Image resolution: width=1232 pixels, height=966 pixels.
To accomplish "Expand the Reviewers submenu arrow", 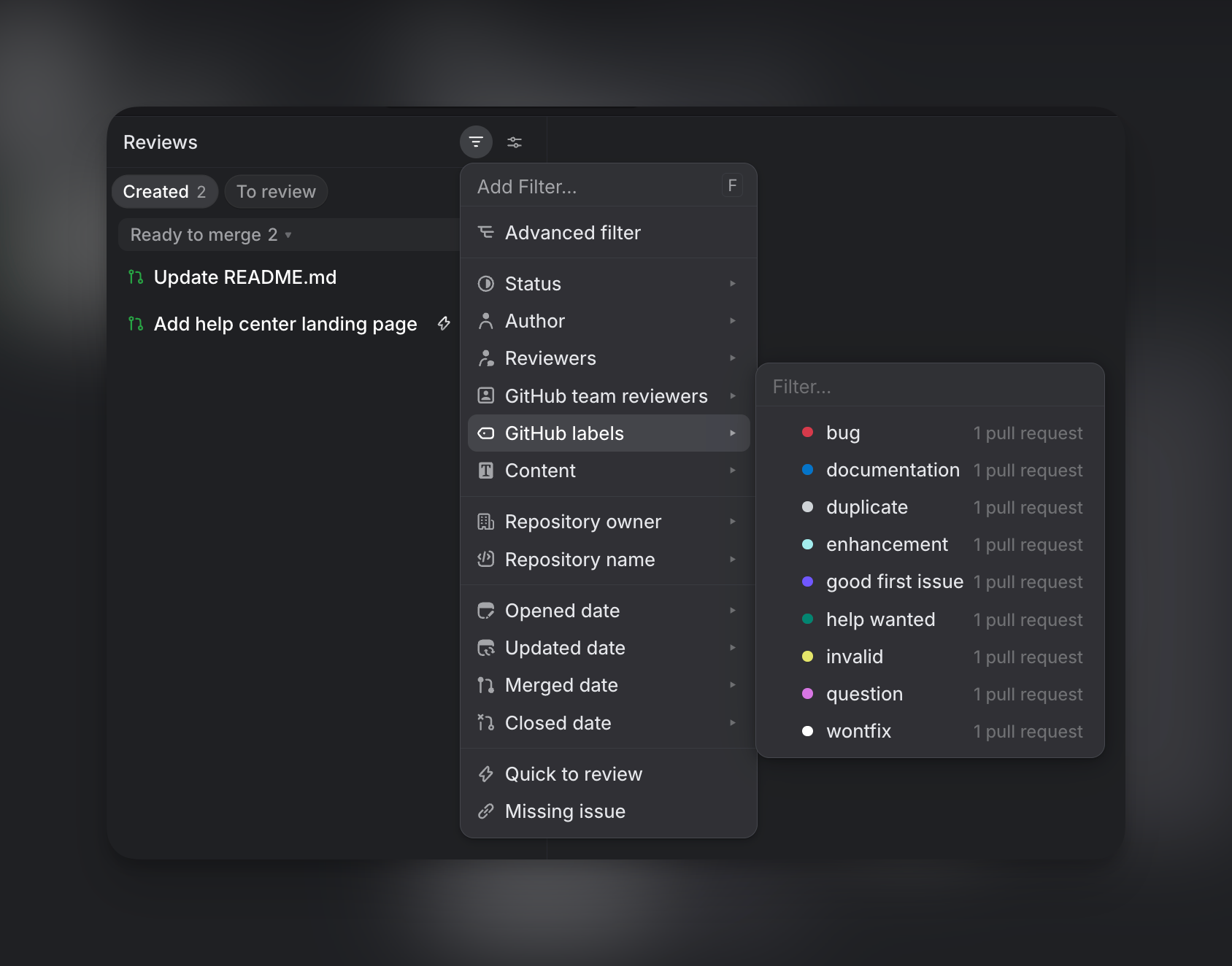I will pyautogui.click(x=733, y=358).
